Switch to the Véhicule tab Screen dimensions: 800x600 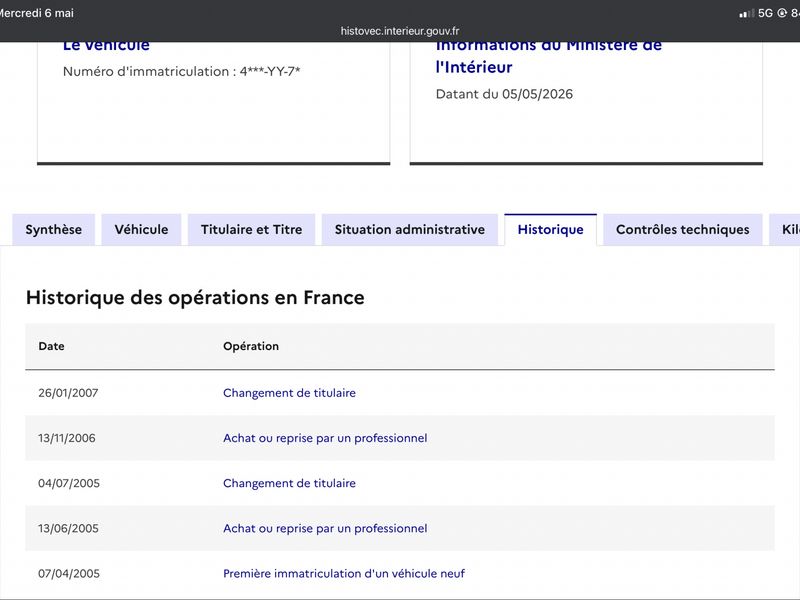(141, 230)
